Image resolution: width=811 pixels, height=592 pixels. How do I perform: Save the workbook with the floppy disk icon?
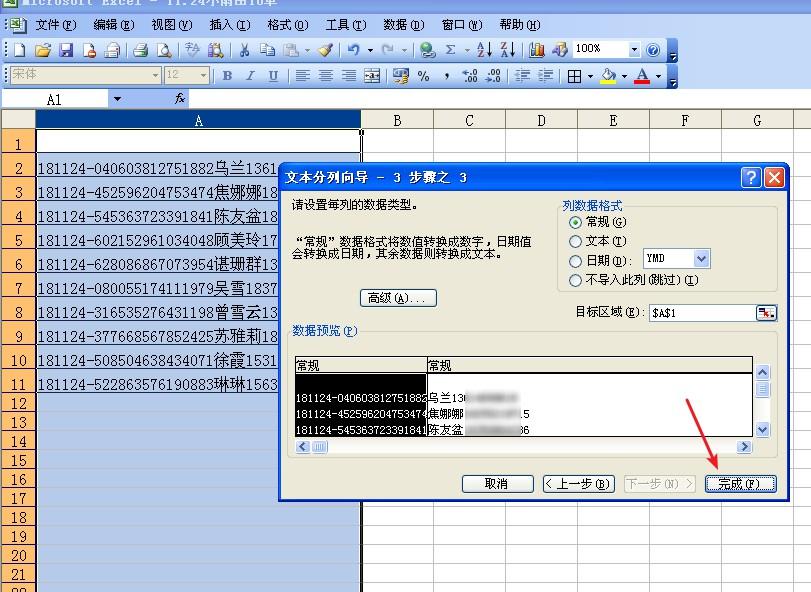(x=66, y=50)
